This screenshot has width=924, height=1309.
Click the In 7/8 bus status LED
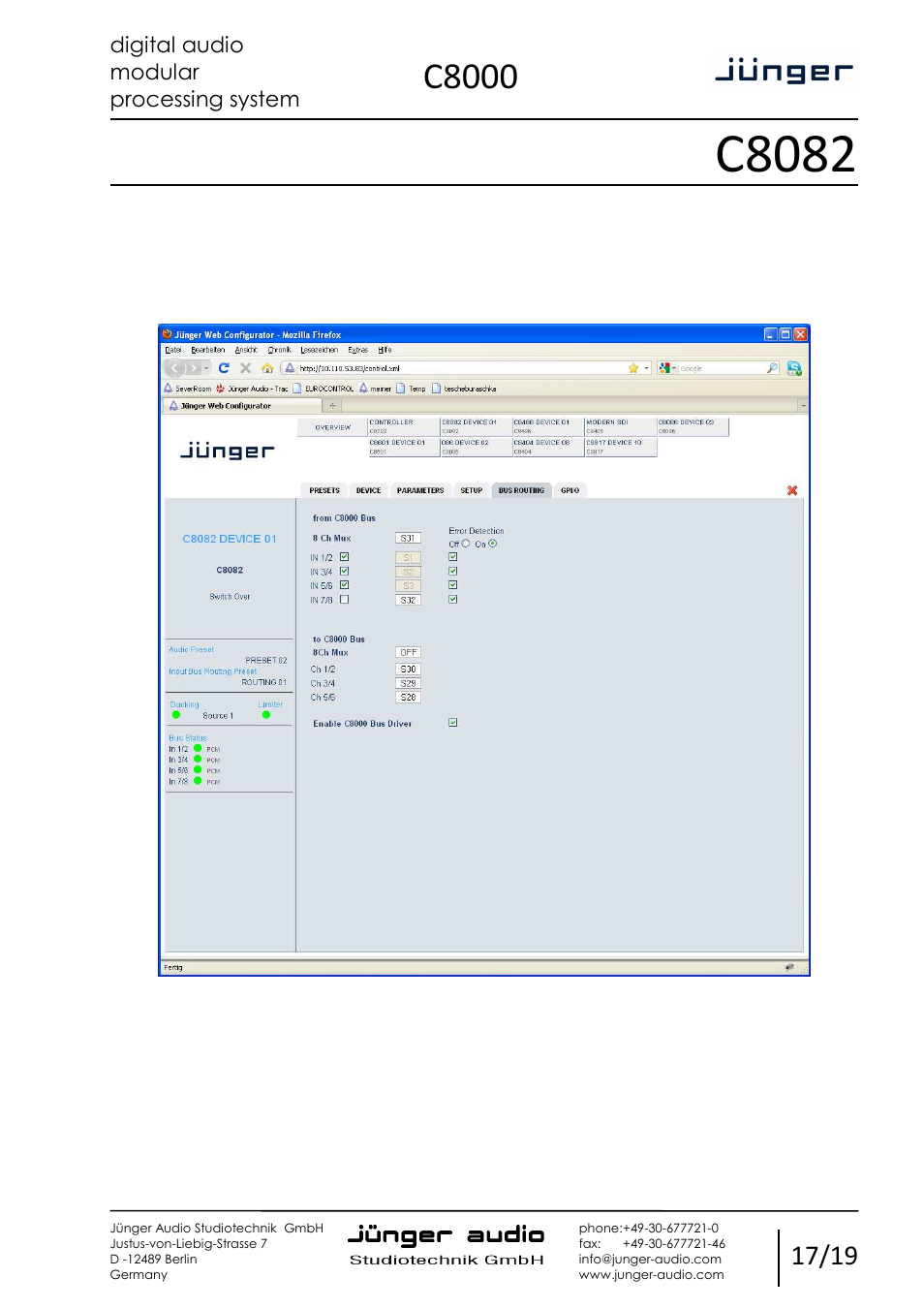click(x=198, y=781)
